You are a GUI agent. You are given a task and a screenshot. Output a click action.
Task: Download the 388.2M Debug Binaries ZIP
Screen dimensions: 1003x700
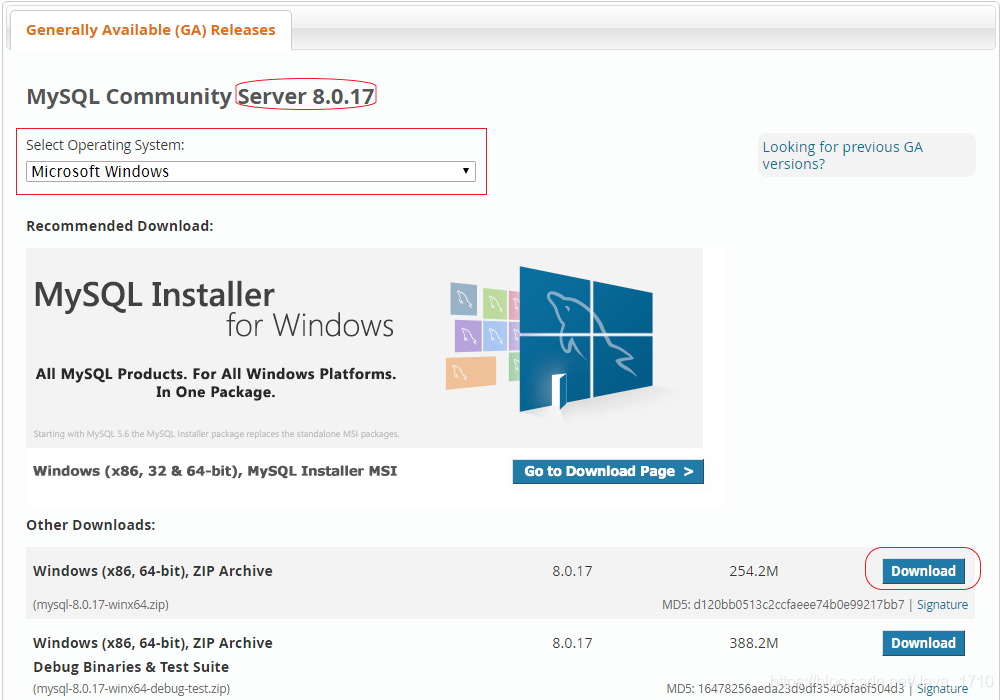coord(923,643)
